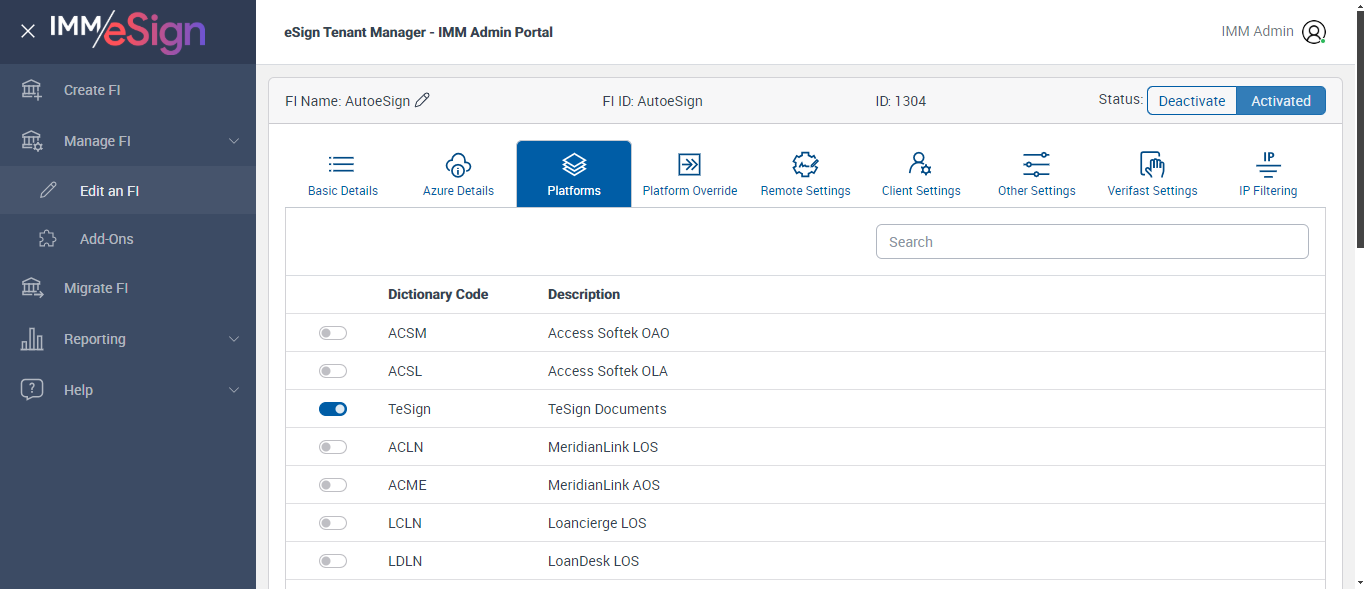Image resolution: width=1366 pixels, height=589 pixels.
Task: Toggle the LCLN Loancierge LOS switch
Action: point(333,523)
